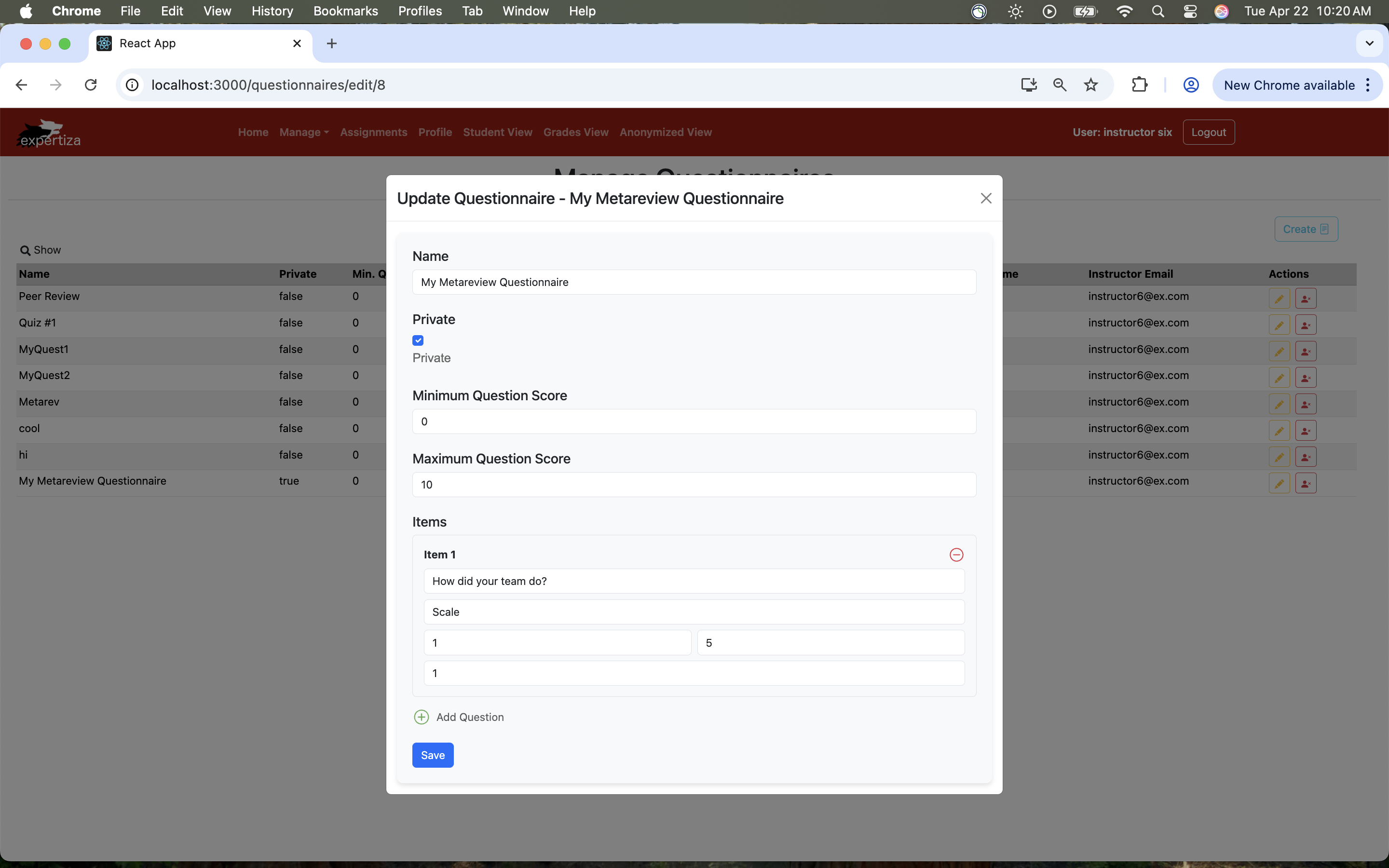Open the tab search chevron in Chrome

click(x=1369, y=43)
